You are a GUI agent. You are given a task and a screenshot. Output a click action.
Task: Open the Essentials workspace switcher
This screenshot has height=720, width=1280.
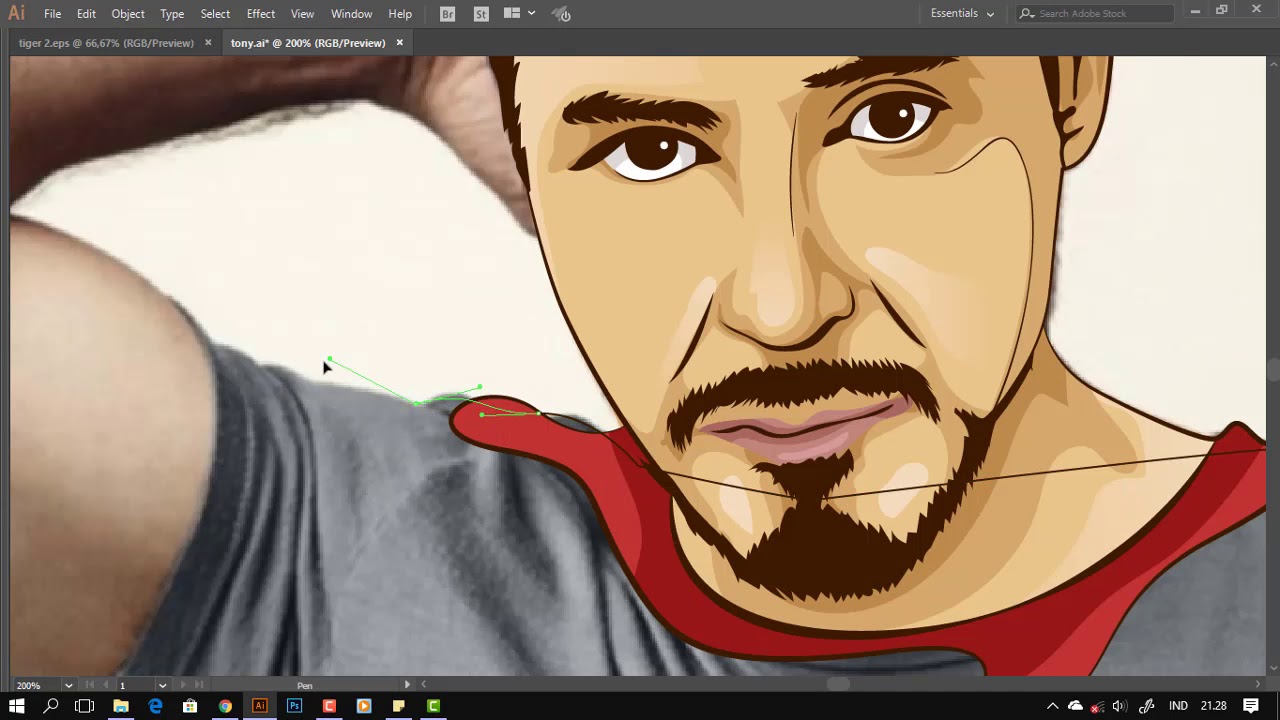pyautogui.click(x=962, y=13)
